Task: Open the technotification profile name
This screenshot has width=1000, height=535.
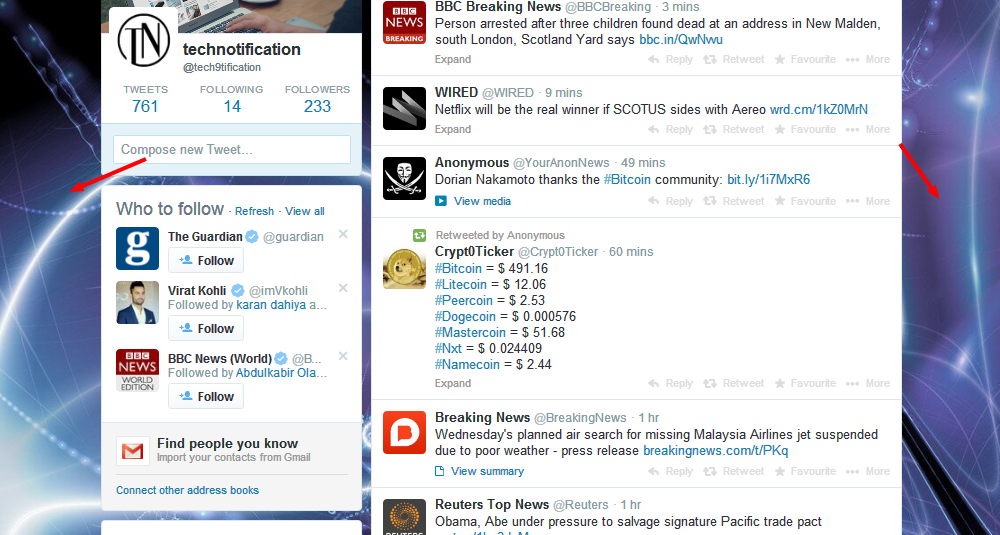Action: (242, 49)
